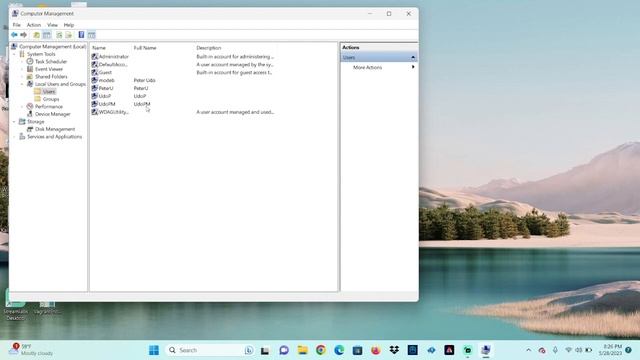
Task: Click 'Built-in account for guest access' description
Action: [234, 73]
